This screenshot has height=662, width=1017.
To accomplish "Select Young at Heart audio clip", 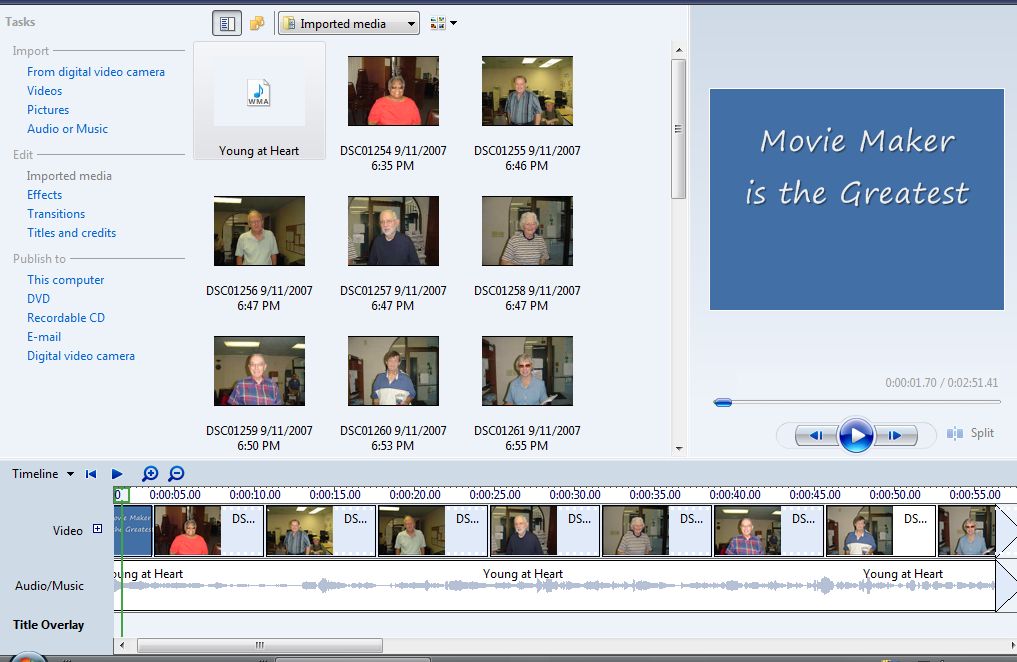I will [x=555, y=585].
